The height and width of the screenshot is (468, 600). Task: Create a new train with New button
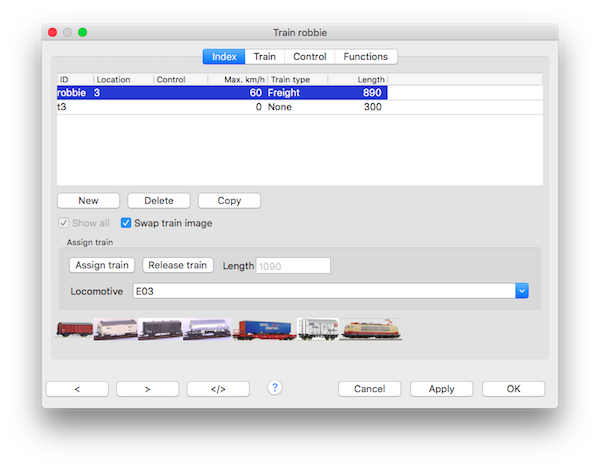(88, 201)
